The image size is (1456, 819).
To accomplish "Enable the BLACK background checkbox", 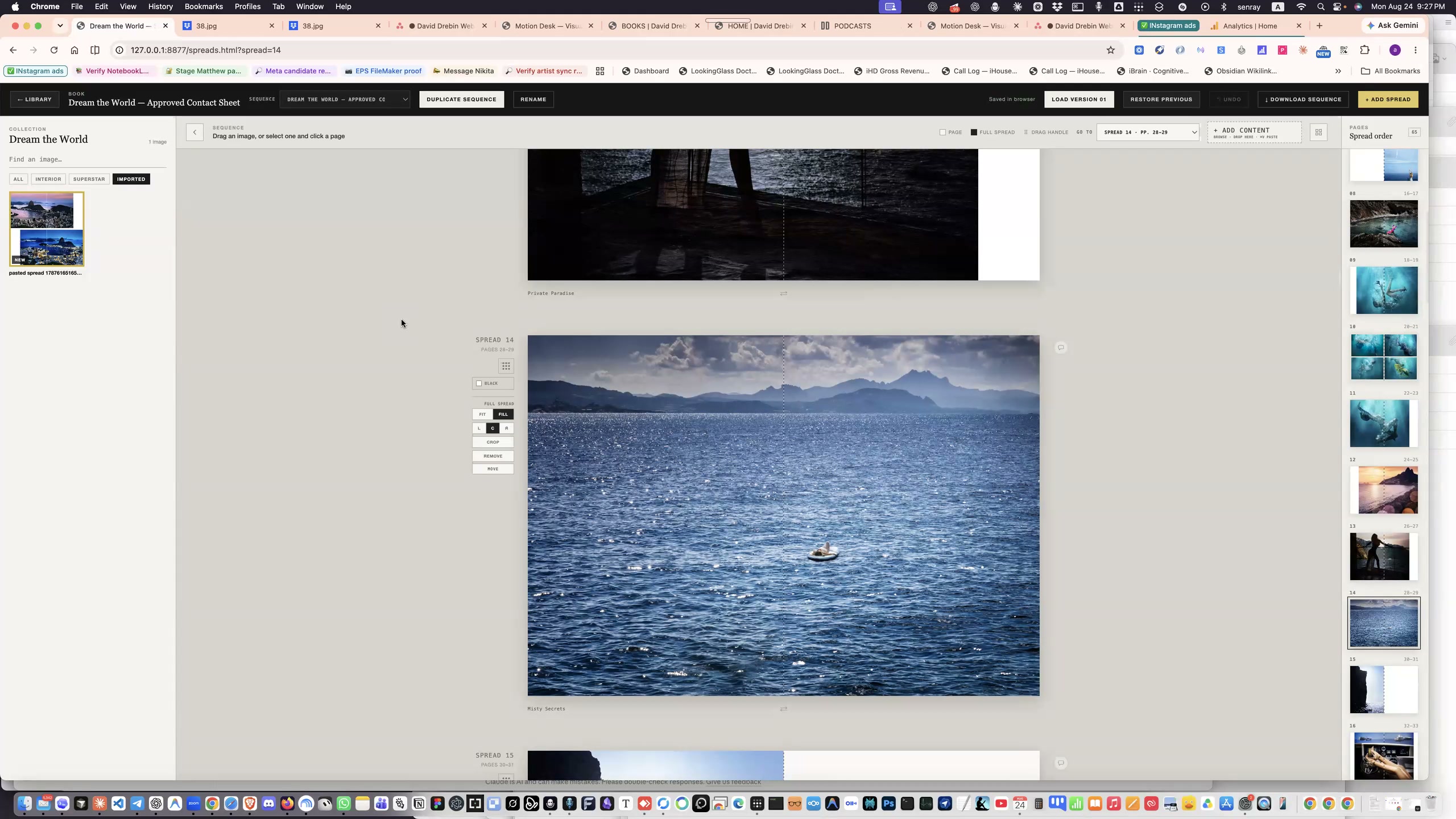I will pos(479,383).
